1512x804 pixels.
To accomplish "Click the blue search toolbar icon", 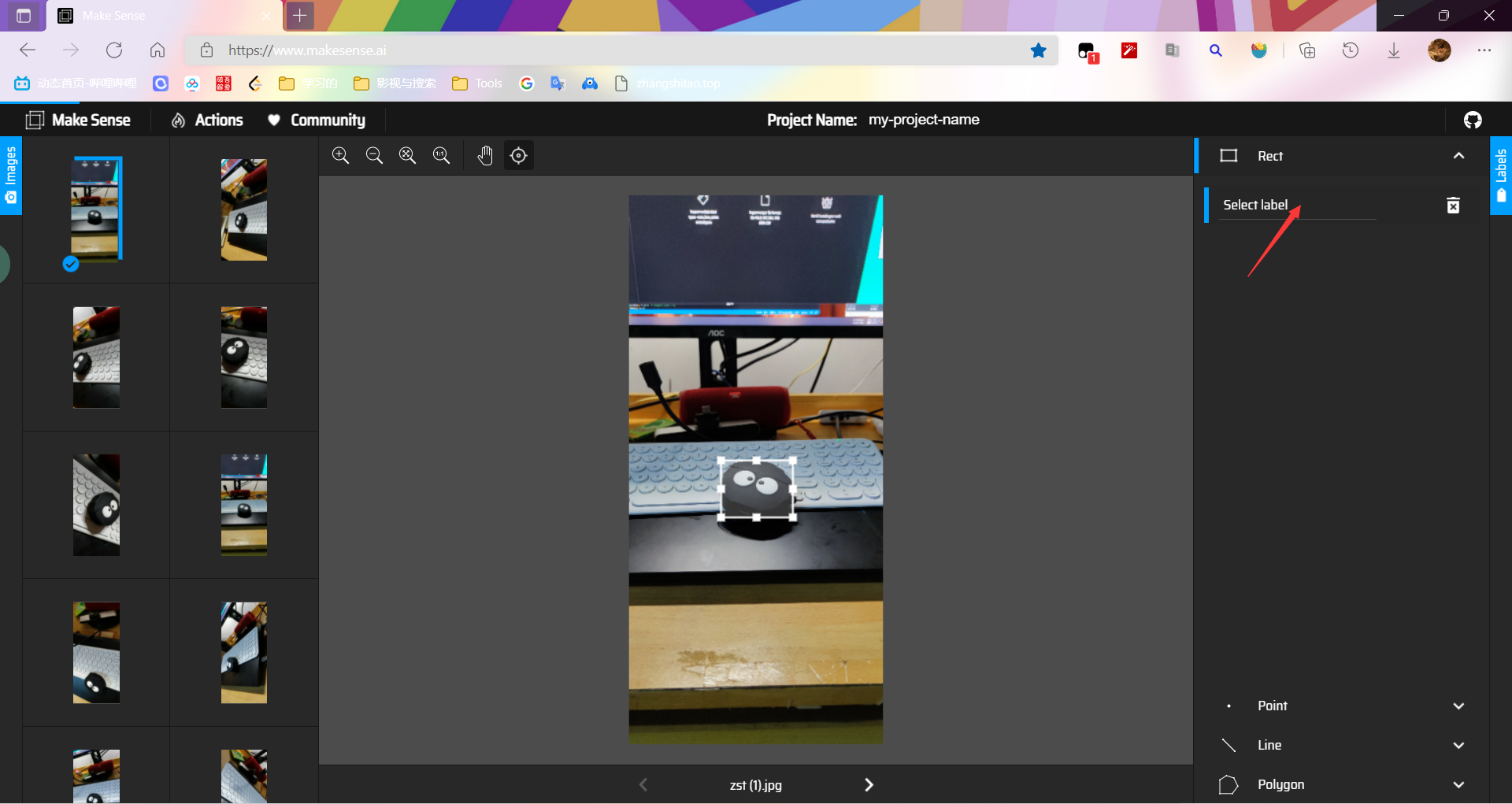I will pos(1216,50).
